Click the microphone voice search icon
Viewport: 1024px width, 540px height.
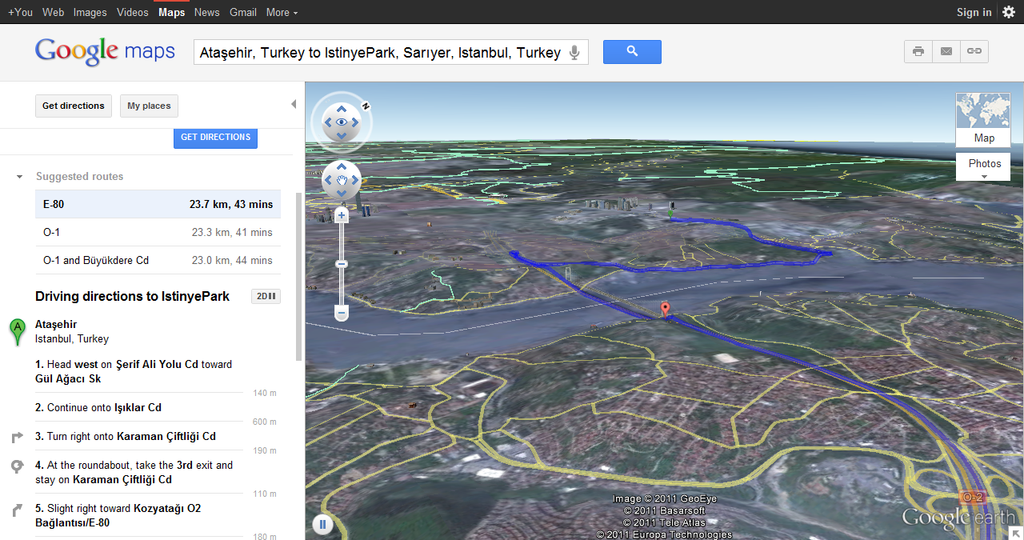575,52
